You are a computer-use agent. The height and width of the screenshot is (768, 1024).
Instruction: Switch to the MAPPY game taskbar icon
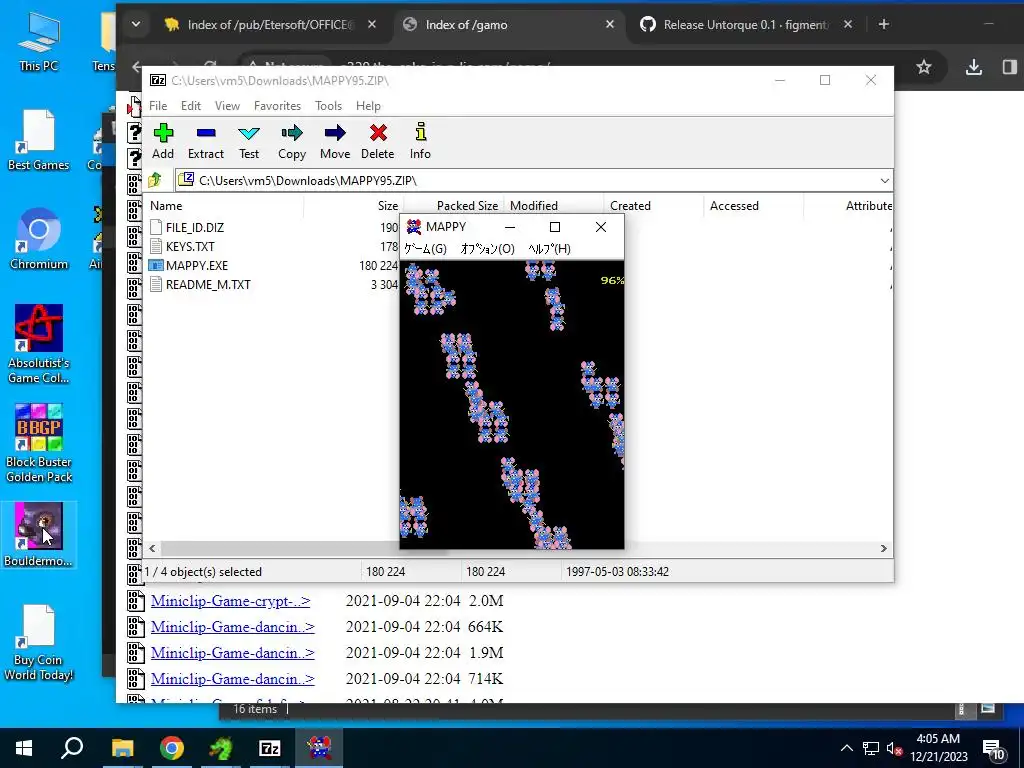tap(319, 748)
